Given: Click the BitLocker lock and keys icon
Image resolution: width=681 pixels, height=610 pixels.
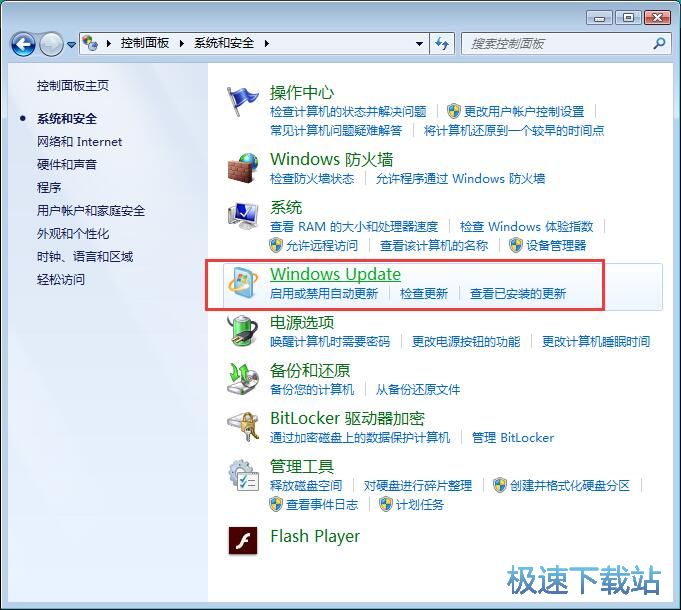Looking at the screenshot, I should tap(243, 427).
